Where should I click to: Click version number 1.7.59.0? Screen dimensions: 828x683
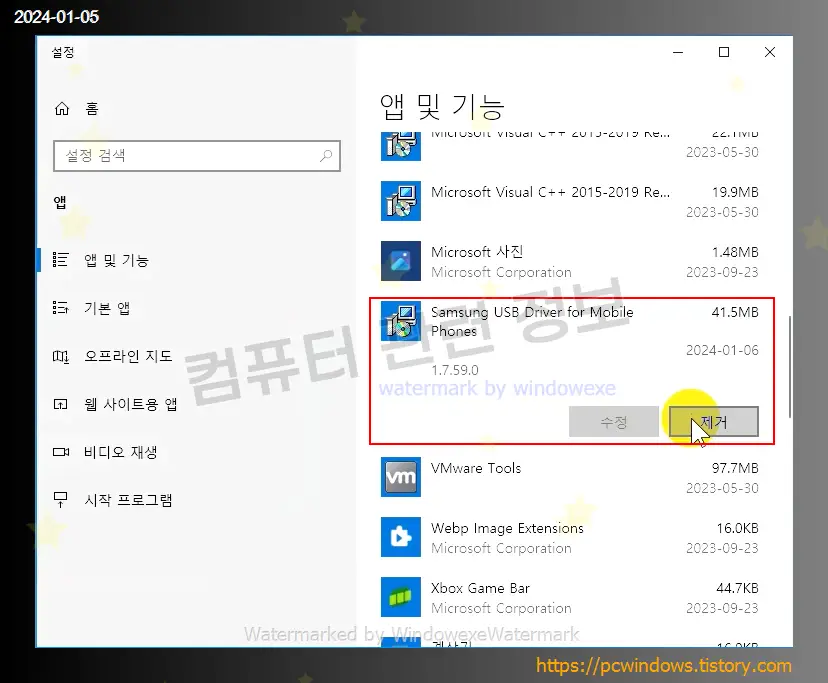[455, 370]
